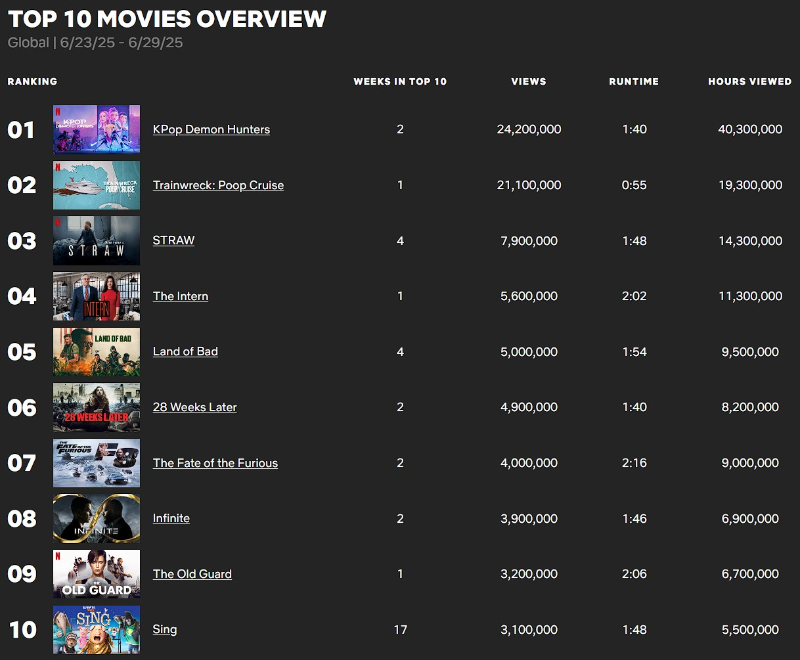This screenshot has height=660, width=800.
Task: Open the Land of Bad title link
Action: tap(185, 351)
